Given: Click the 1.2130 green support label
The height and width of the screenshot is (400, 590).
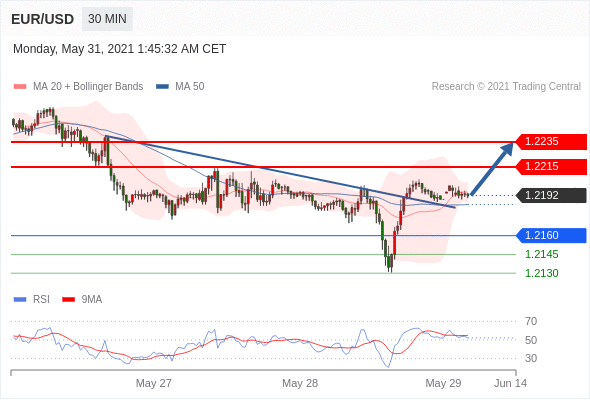Looking at the screenshot, I should coord(541,273).
